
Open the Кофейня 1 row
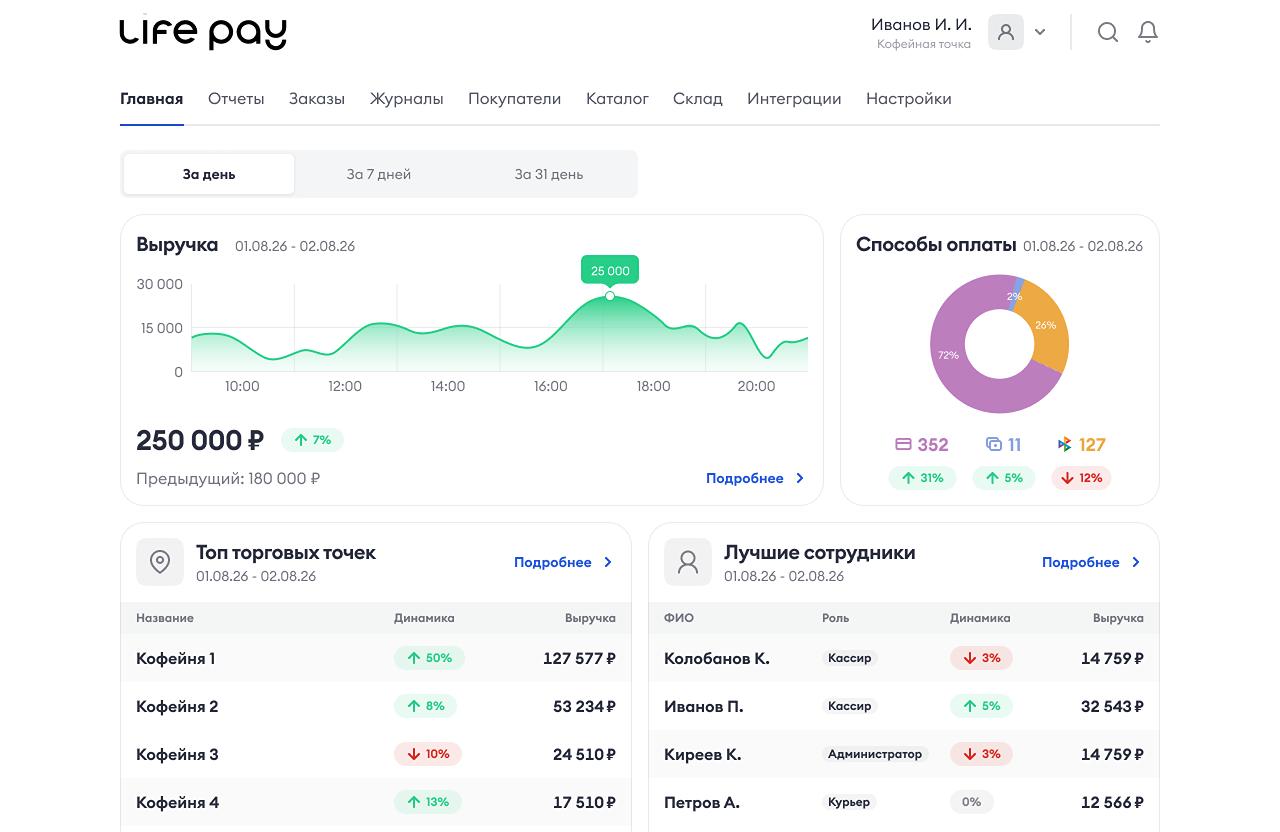point(376,658)
